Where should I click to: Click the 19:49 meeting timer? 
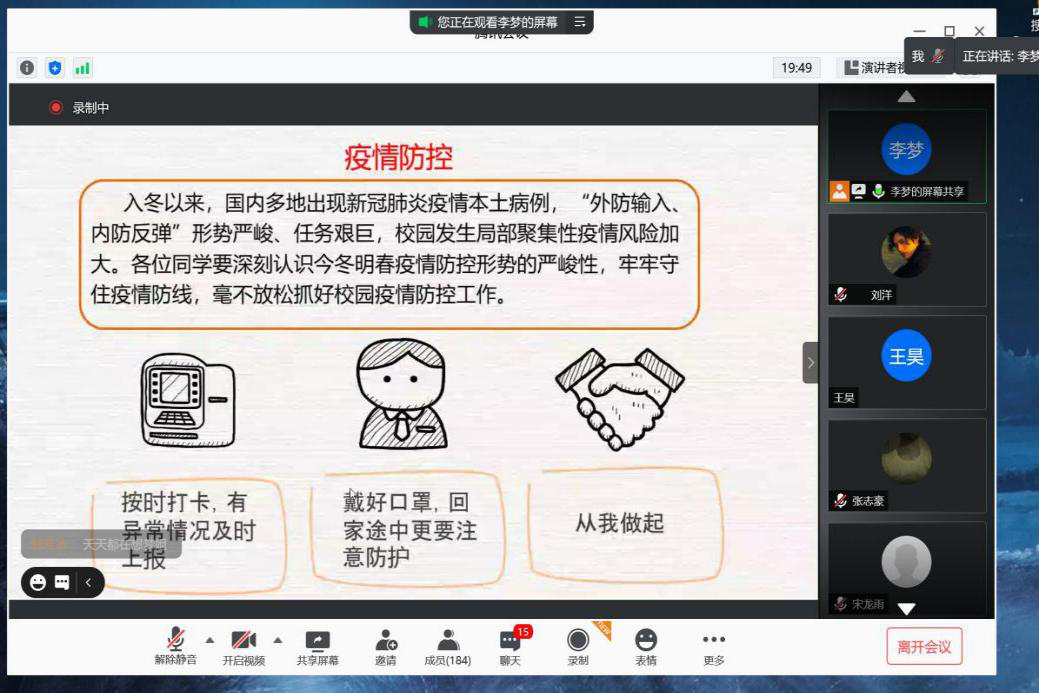(x=796, y=68)
